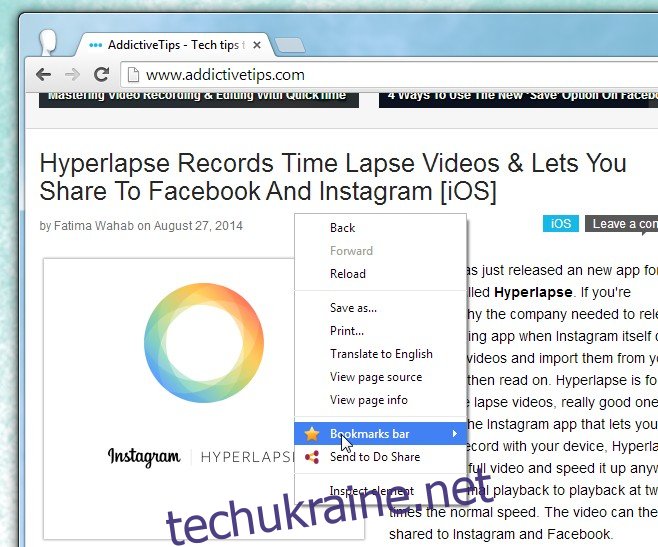Click the Chrome profile avatar icon
This screenshot has width=658, height=547.
[x=48, y=42]
